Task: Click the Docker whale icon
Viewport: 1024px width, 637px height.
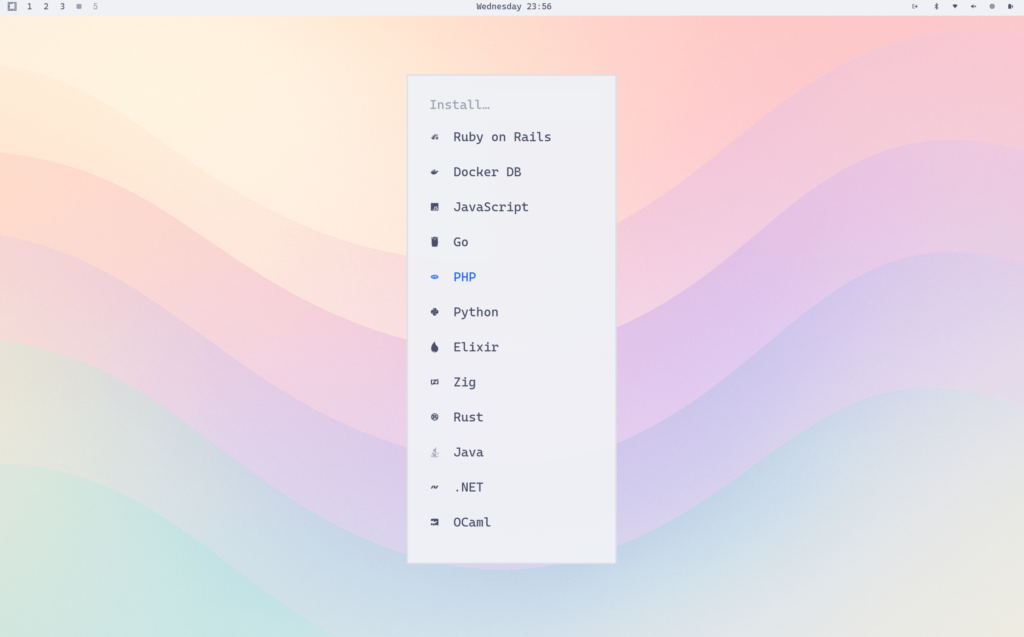Action: [x=435, y=172]
